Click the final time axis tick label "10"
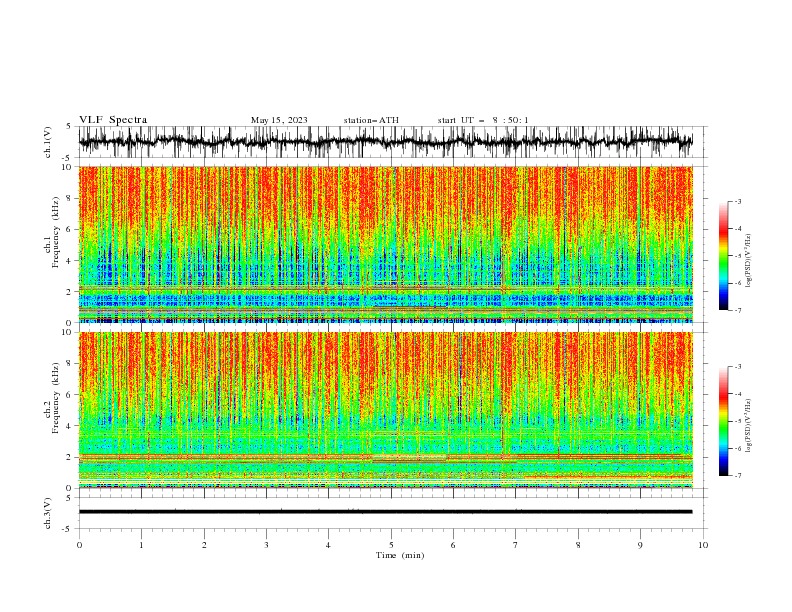Screen dimensions: 792x612 pos(703,545)
